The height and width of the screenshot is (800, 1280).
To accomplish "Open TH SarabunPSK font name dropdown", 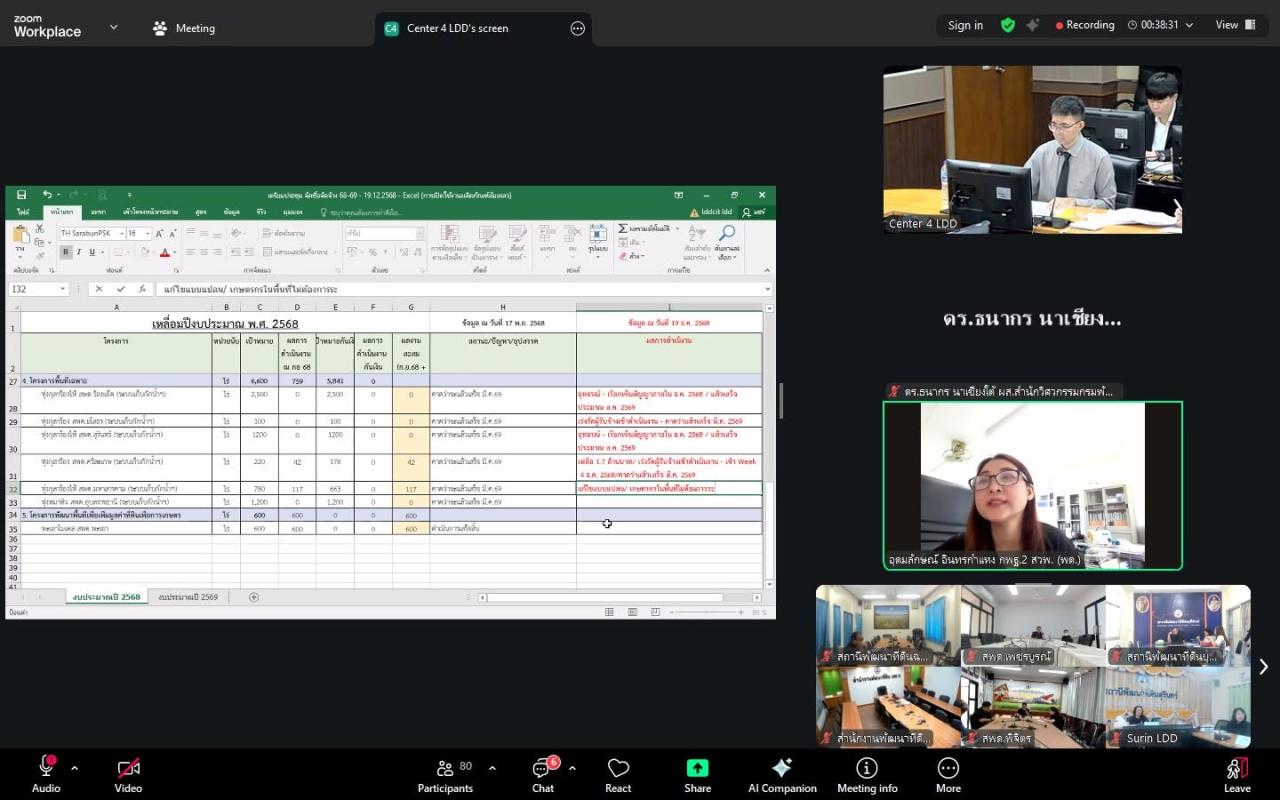I will click(x=120, y=233).
